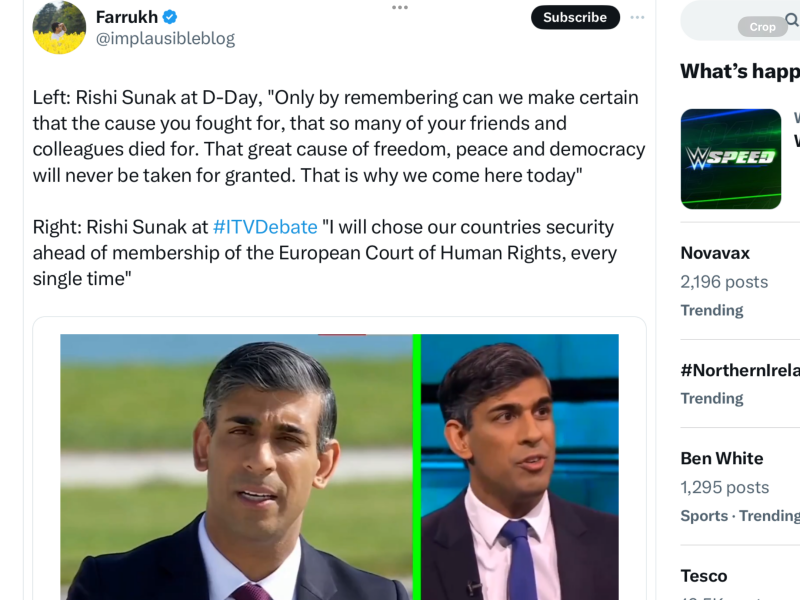Subscribe to Farrukh's account
The width and height of the screenshot is (800, 600).
coord(575,17)
